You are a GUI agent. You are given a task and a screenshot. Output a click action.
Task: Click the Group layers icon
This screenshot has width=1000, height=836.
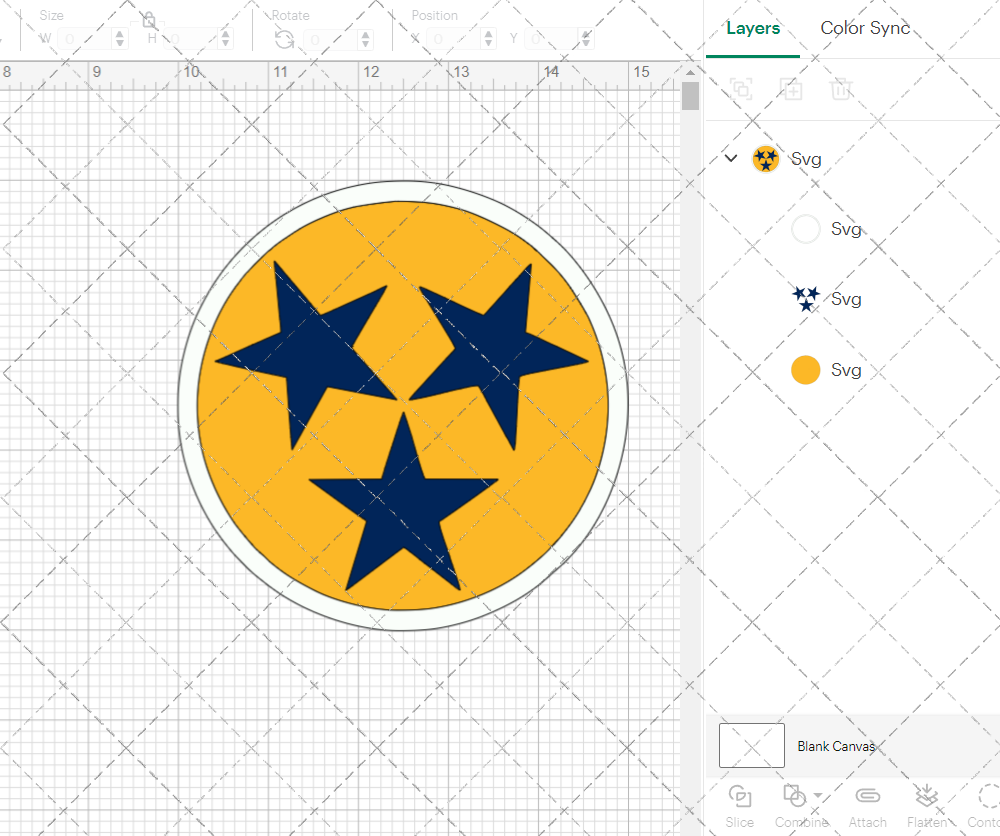(741, 89)
